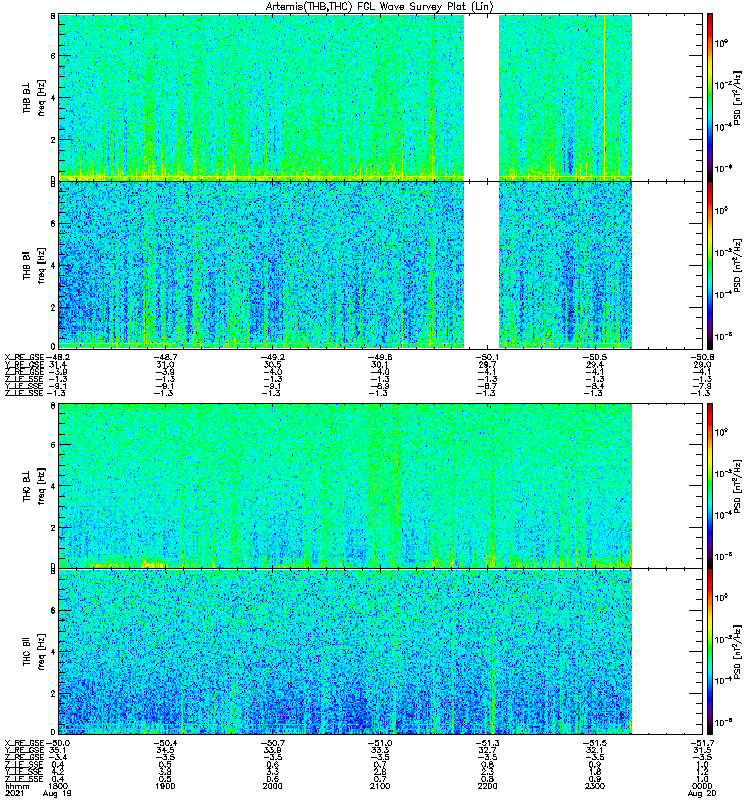The image size is (750, 800).
Task: Click the 2200 time tick label
Action: [x=487, y=786]
